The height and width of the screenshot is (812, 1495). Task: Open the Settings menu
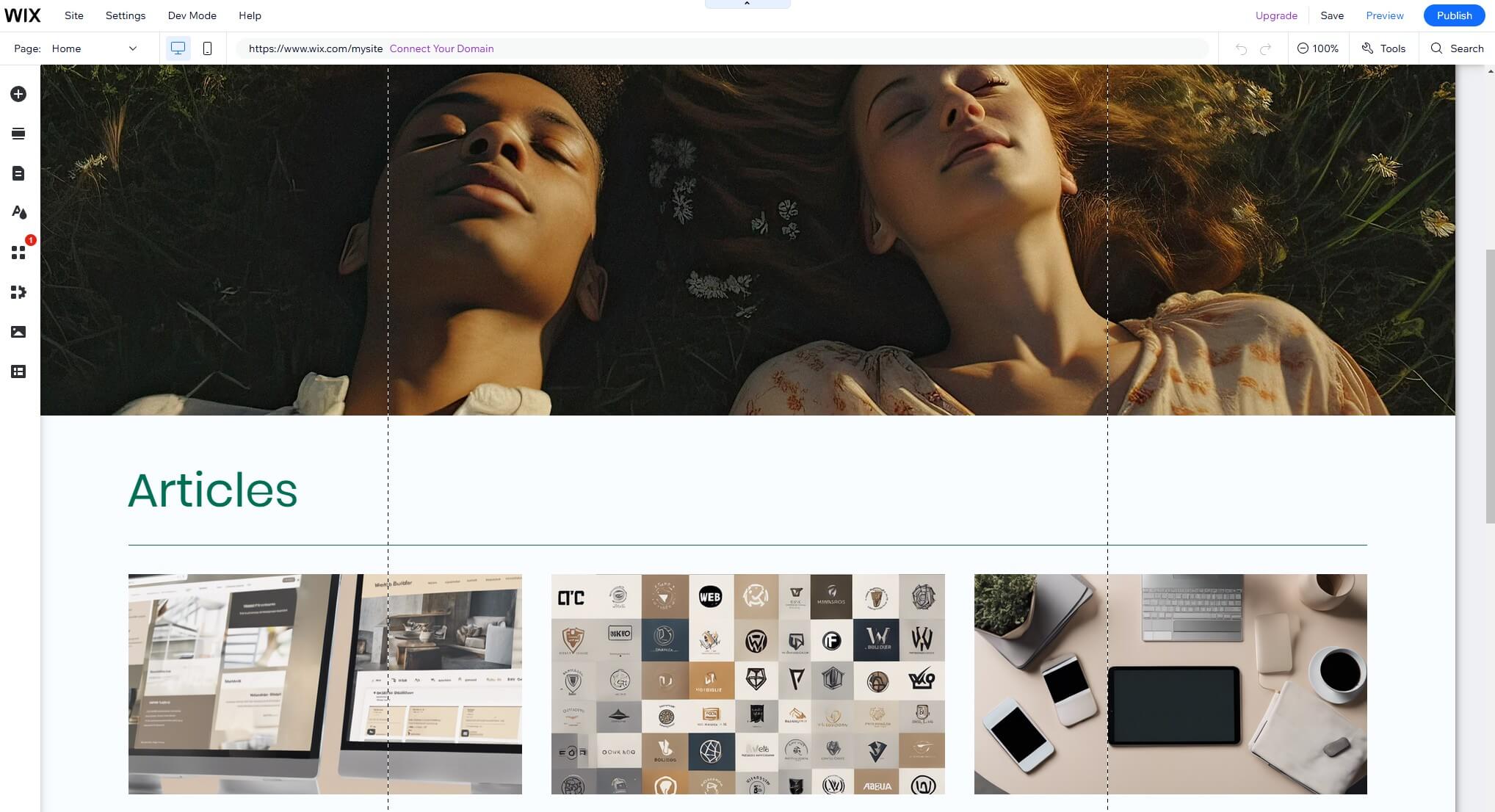(x=126, y=15)
